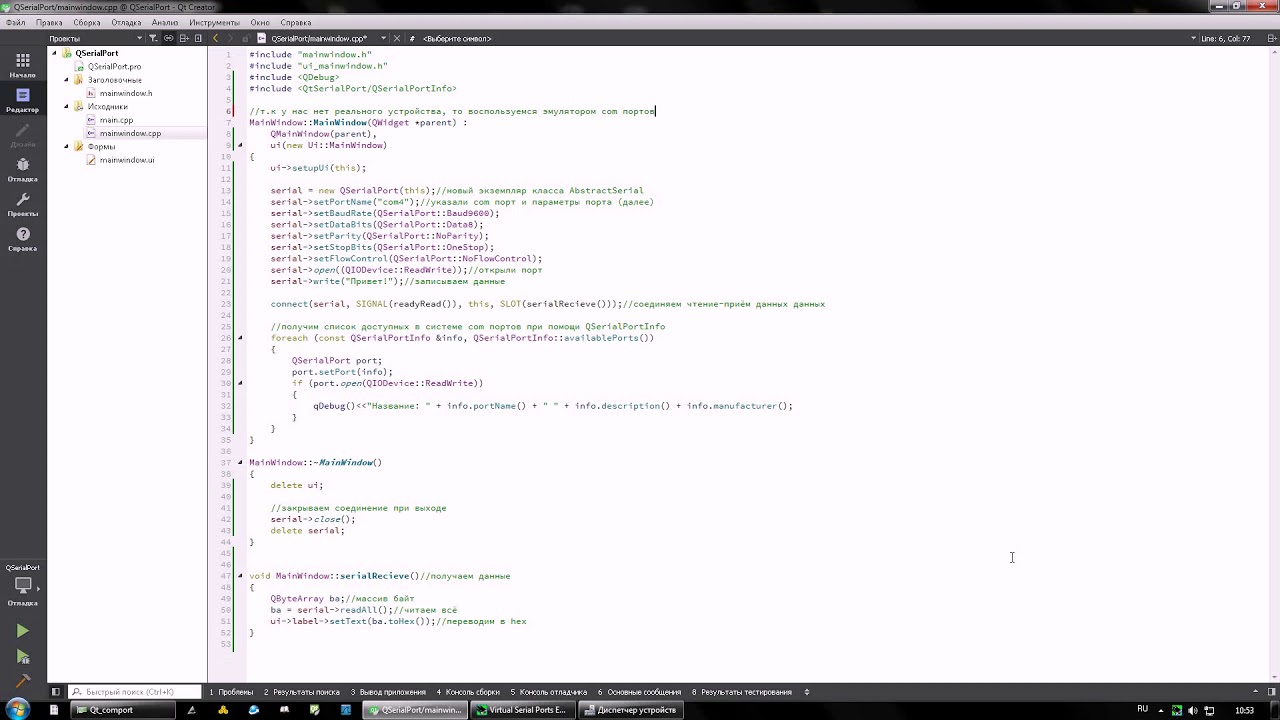Open the symbol selector Выберите символ
Viewport: 1280px width, 720px height.
pos(457,38)
